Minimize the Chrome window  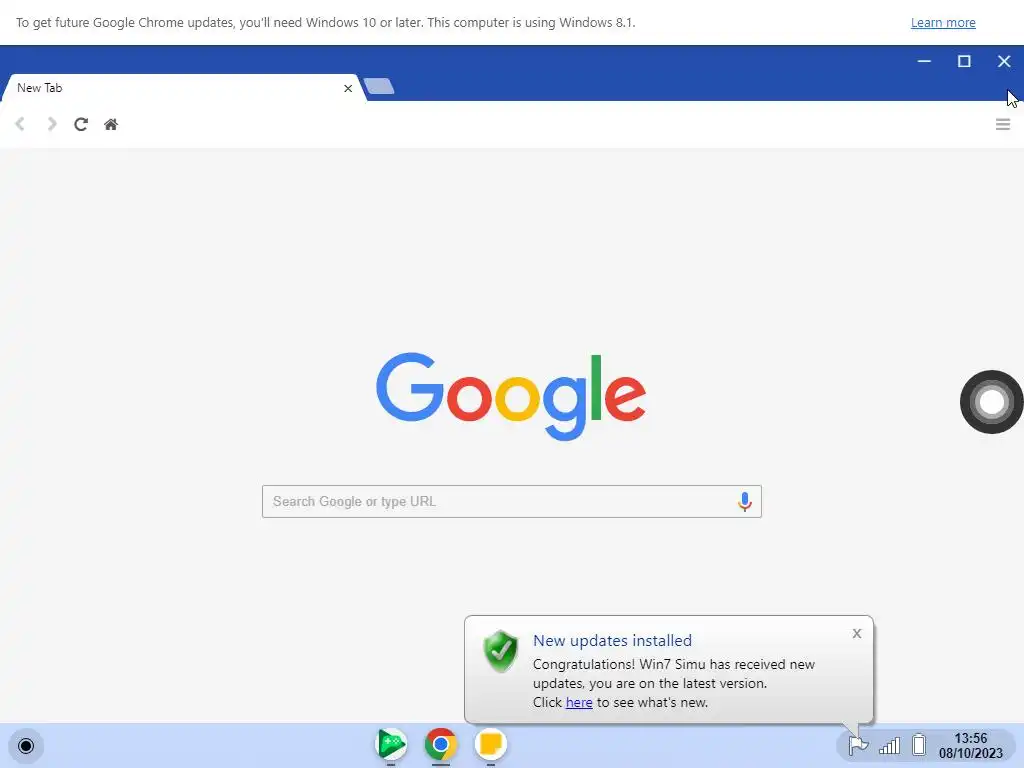tap(924, 61)
